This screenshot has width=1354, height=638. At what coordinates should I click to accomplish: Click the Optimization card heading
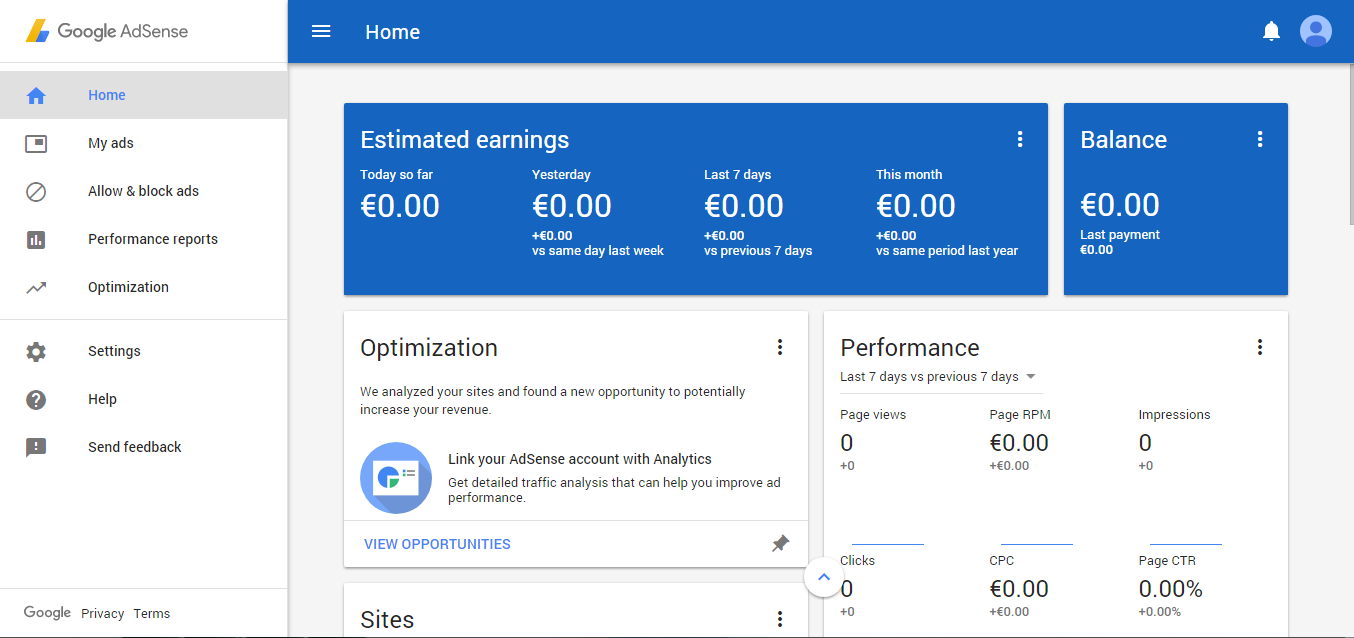(x=429, y=348)
